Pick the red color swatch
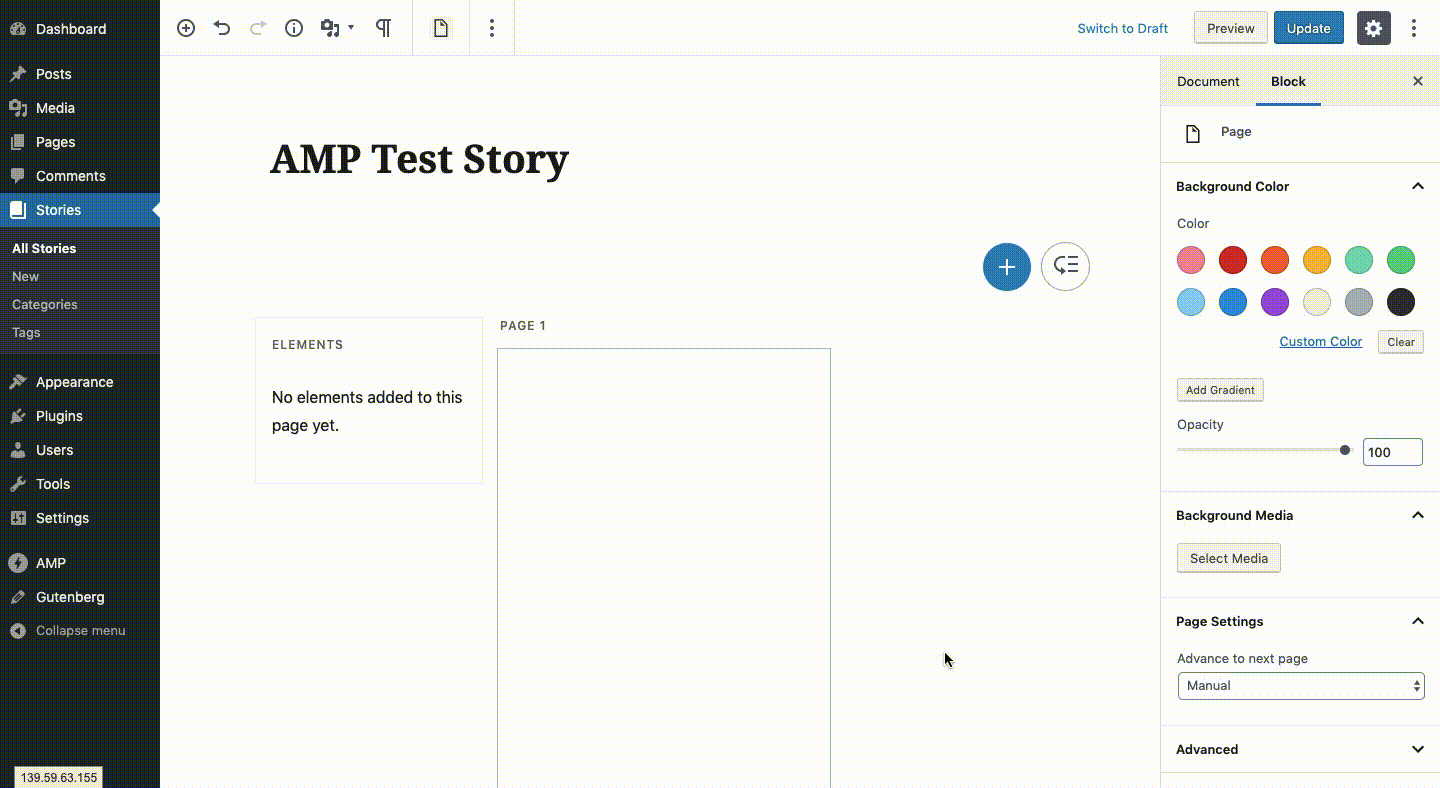This screenshot has height=788, width=1440. (x=1233, y=260)
